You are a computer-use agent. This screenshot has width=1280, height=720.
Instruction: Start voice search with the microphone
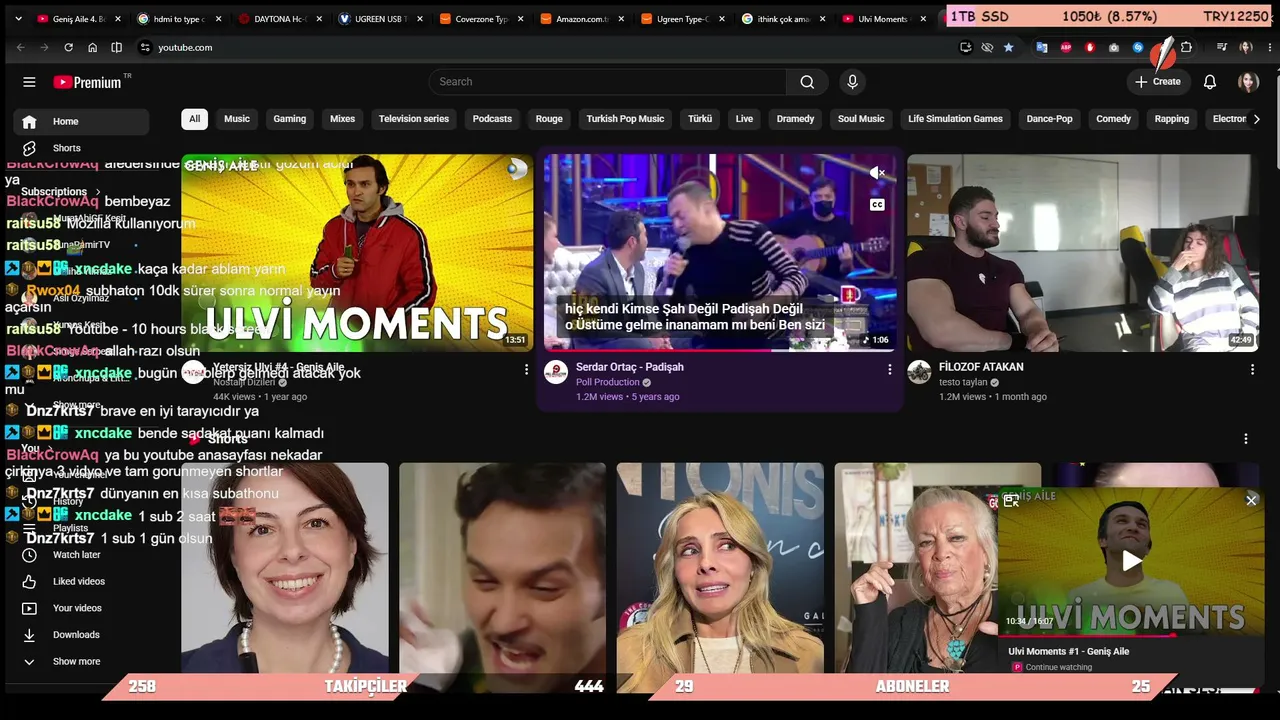tap(852, 82)
